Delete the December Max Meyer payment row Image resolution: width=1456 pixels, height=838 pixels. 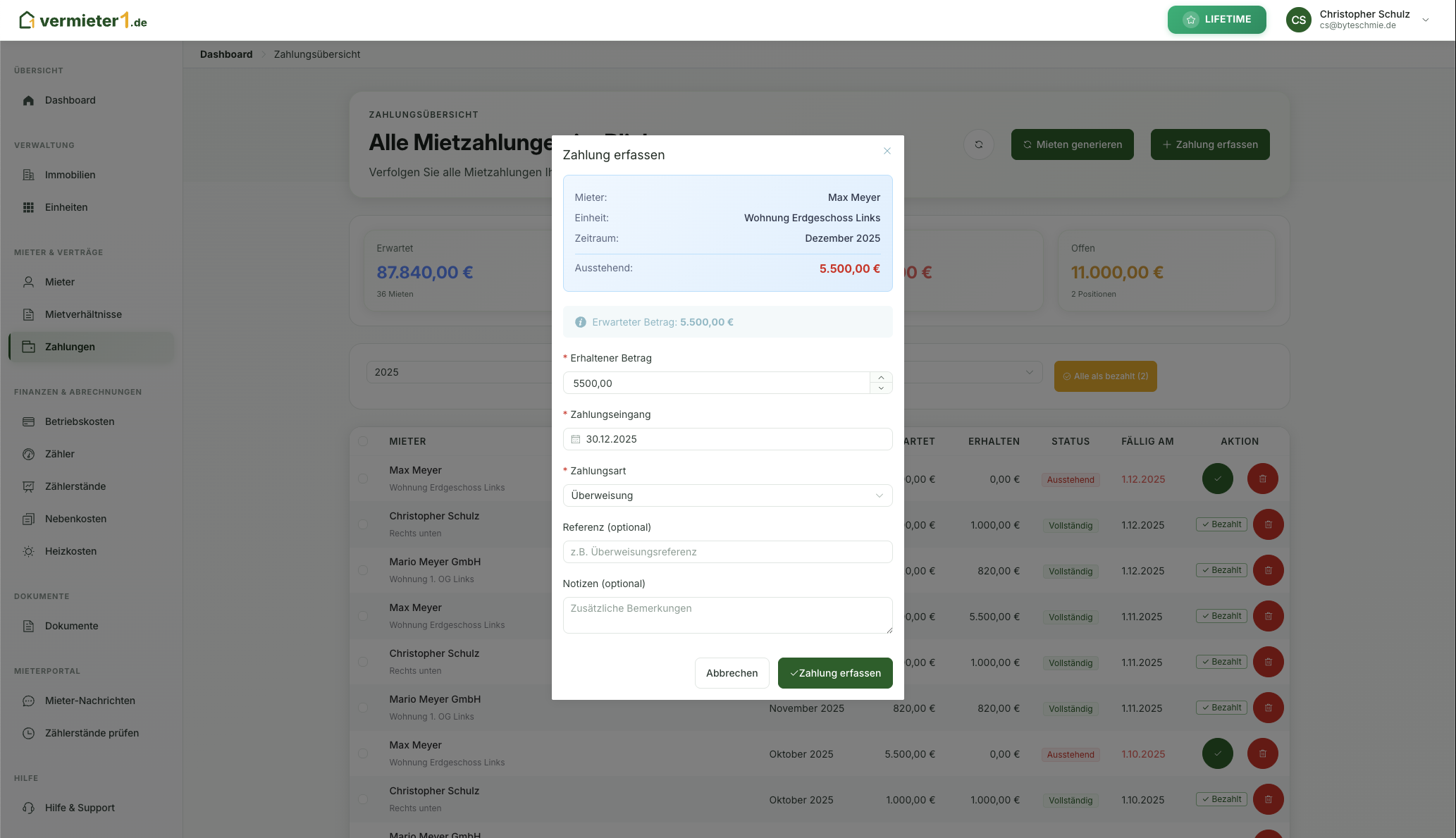click(1262, 479)
